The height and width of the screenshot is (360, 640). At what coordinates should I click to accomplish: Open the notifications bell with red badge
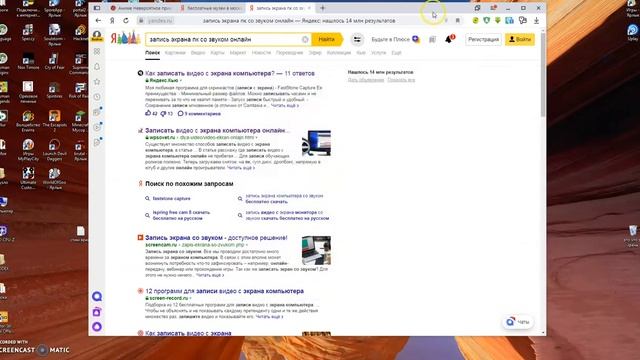tap(449, 39)
